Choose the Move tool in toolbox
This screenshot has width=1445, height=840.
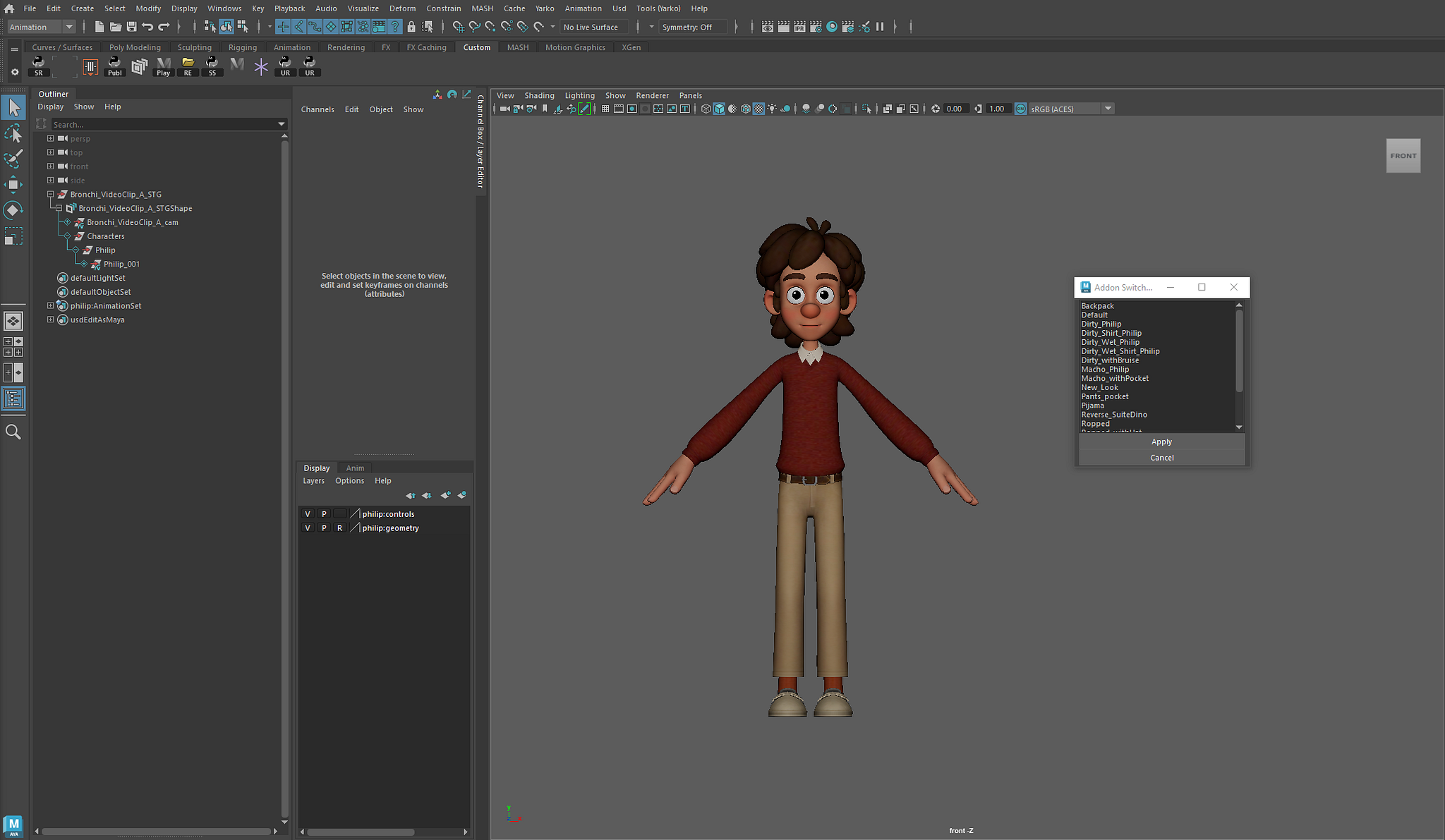[x=13, y=185]
